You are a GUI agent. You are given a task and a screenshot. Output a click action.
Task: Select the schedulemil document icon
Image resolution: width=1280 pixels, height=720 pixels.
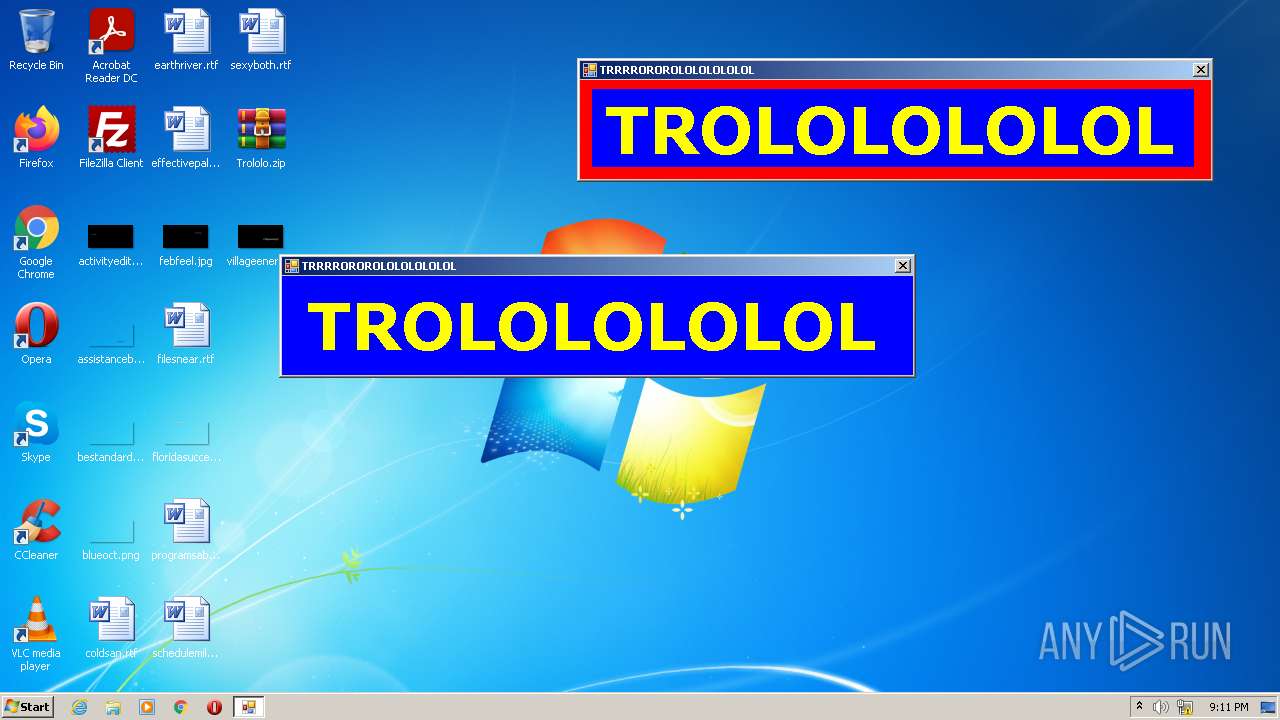coord(186,628)
